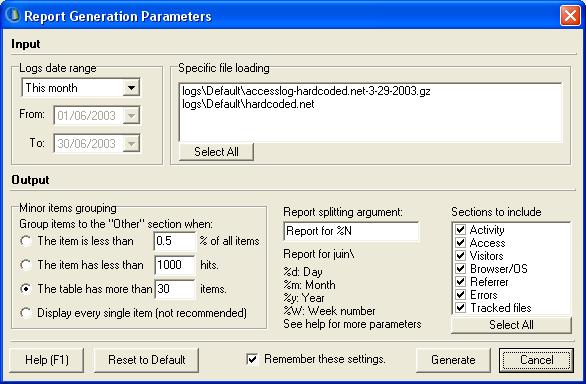Click the 30 items input field

pyautogui.click(x=175, y=289)
